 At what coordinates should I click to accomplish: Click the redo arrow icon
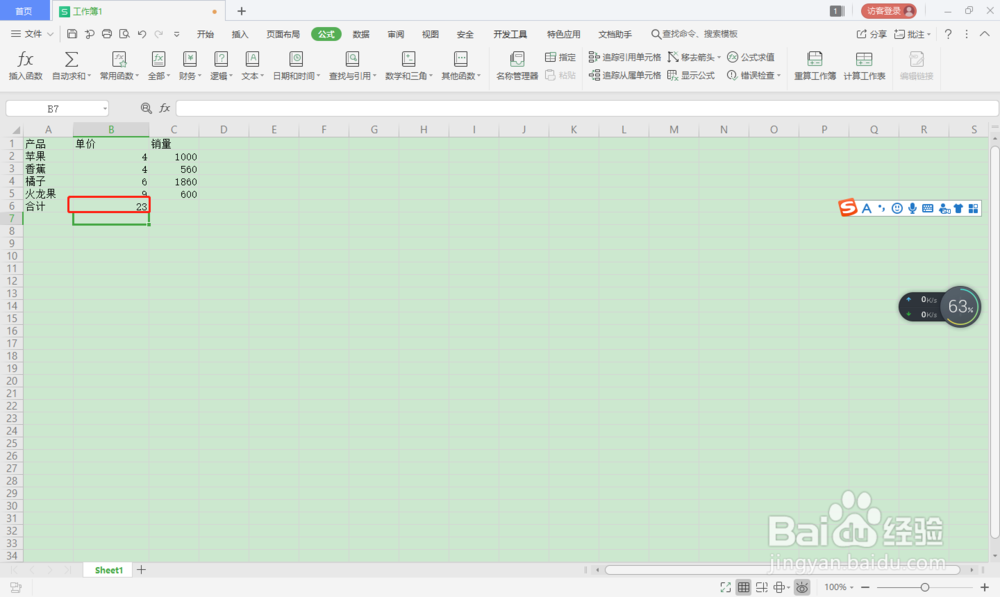159,34
